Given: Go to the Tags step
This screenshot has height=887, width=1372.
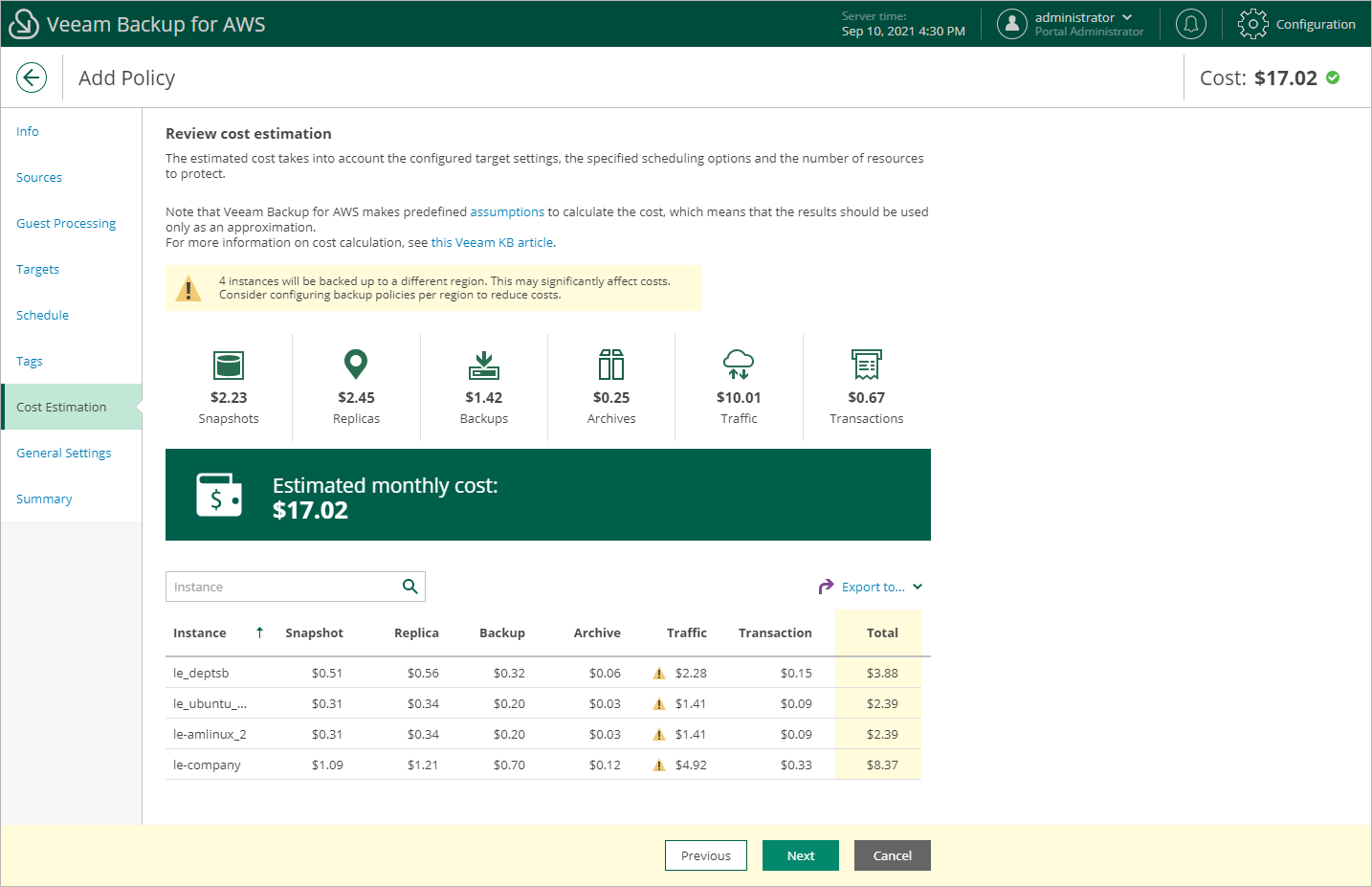Looking at the screenshot, I should [30, 361].
